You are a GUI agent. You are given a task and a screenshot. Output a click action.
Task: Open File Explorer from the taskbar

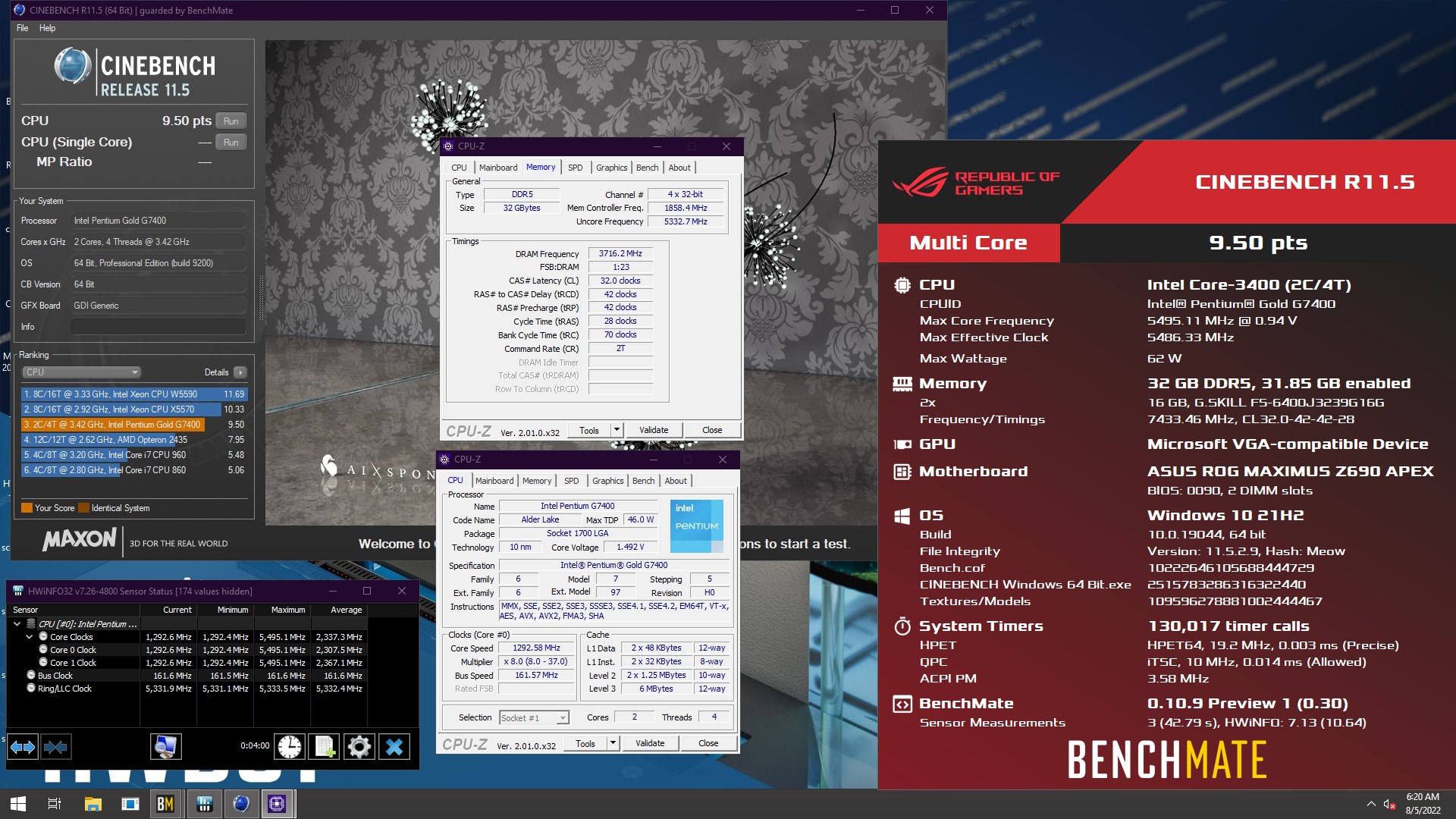(93, 804)
